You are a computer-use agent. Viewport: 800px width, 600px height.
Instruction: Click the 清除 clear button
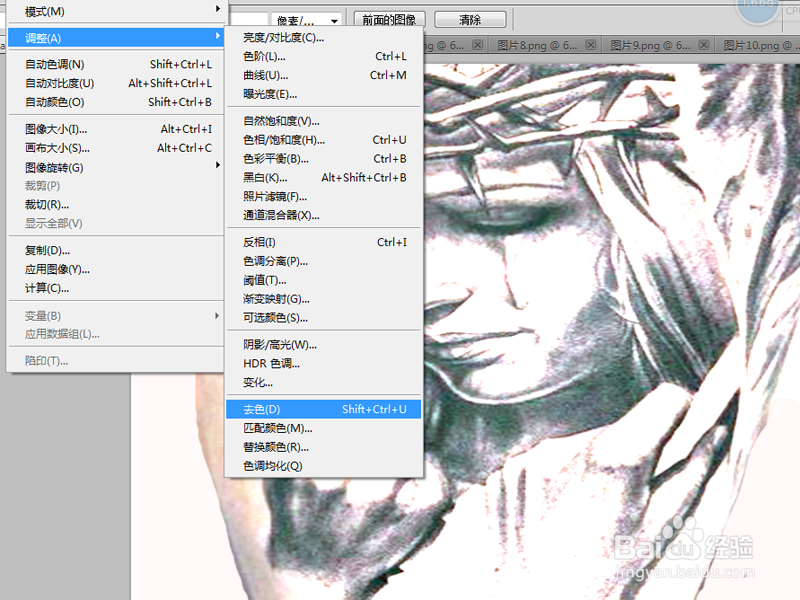[470, 19]
